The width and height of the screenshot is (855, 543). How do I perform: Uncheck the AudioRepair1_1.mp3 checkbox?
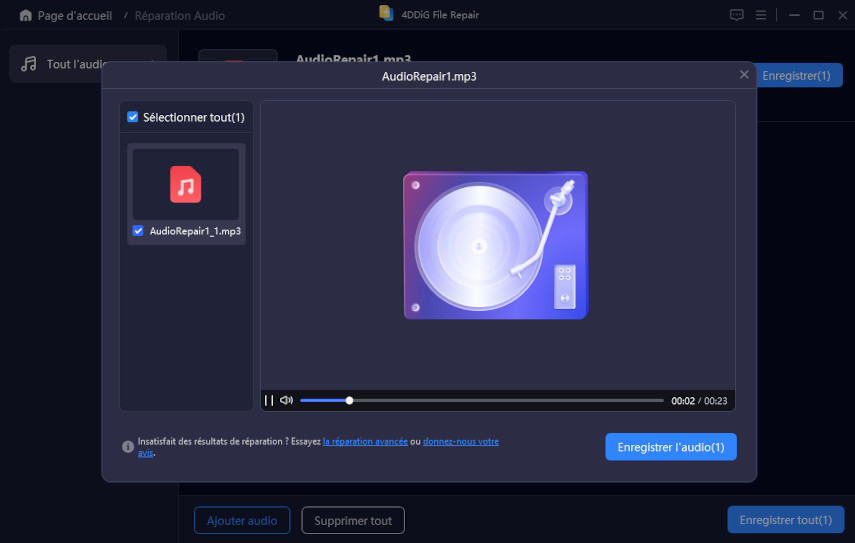pos(138,231)
